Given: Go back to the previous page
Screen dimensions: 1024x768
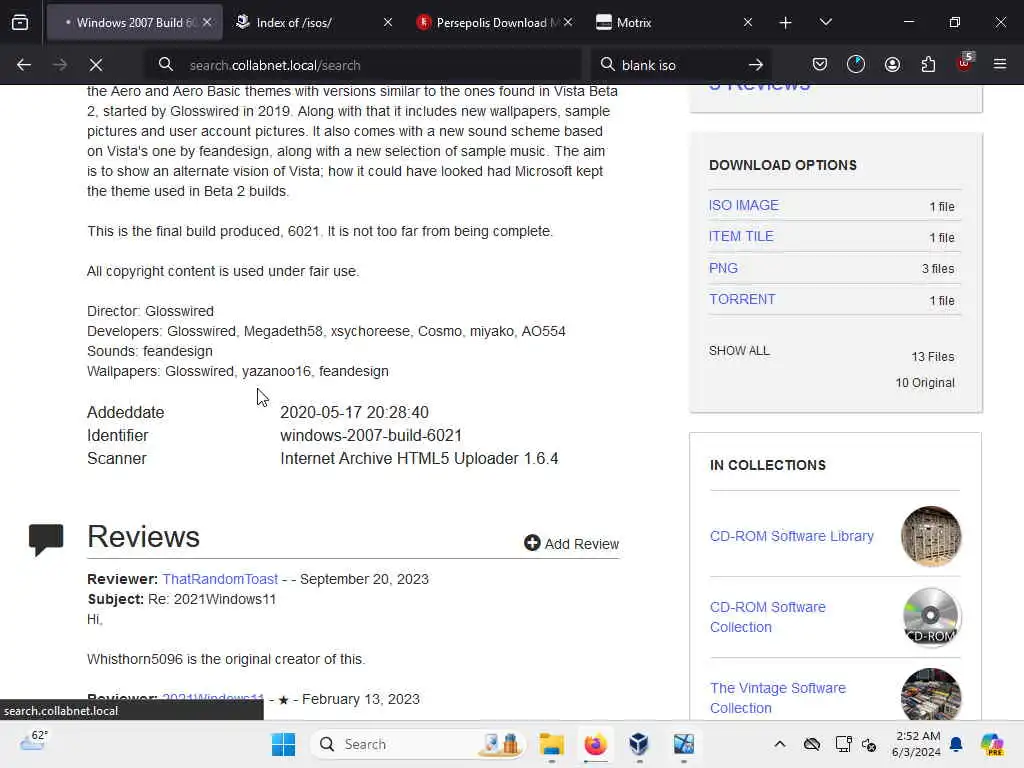Looking at the screenshot, I should pos(24,65).
